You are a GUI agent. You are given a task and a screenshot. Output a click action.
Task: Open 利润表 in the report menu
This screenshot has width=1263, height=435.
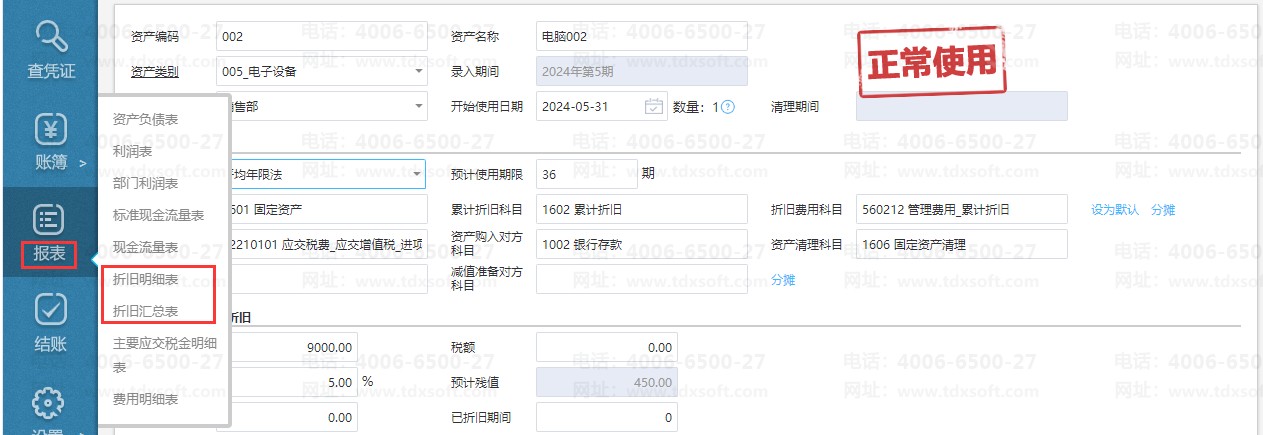(x=132, y=151)
